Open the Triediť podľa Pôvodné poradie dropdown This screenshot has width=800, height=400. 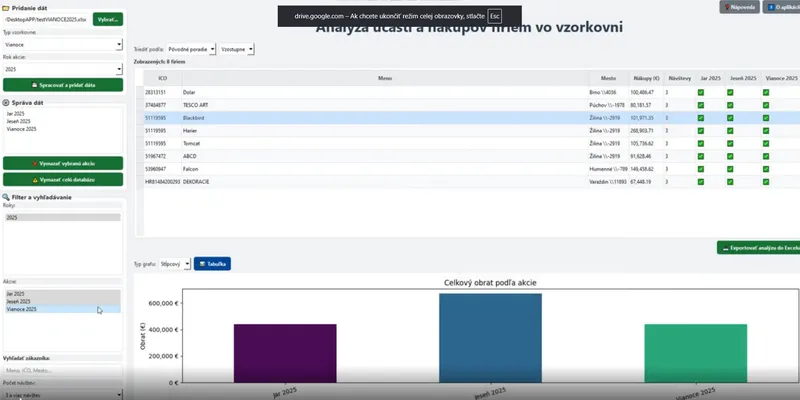[191, 49]
